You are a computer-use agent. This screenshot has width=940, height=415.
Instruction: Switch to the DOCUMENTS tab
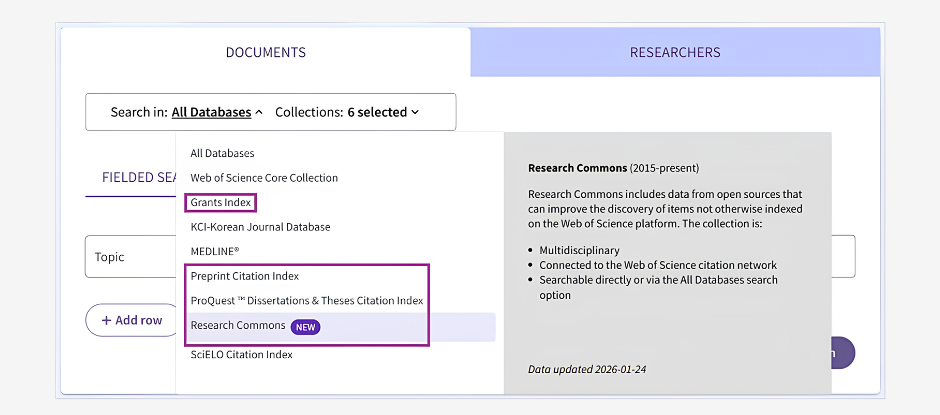pos(266,52)
